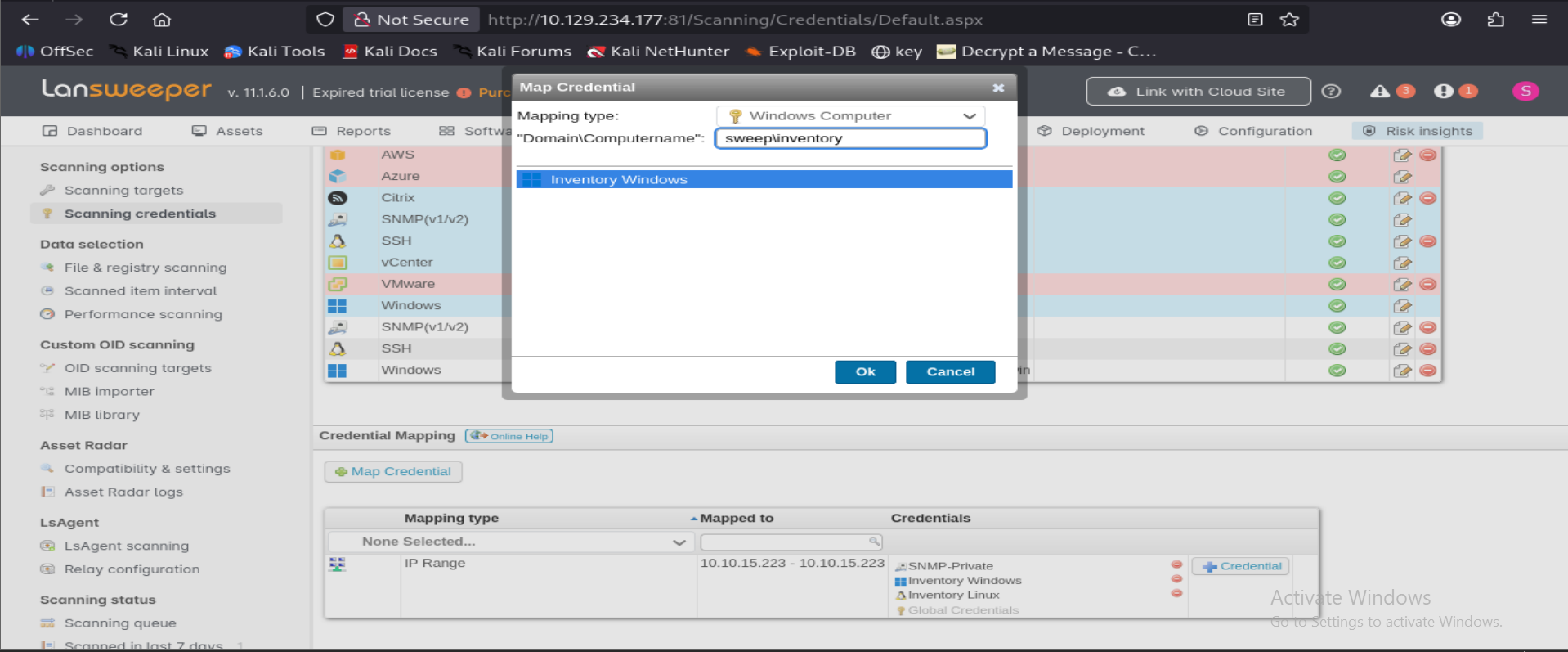Open the Assets tab

[x=227, y=131]
